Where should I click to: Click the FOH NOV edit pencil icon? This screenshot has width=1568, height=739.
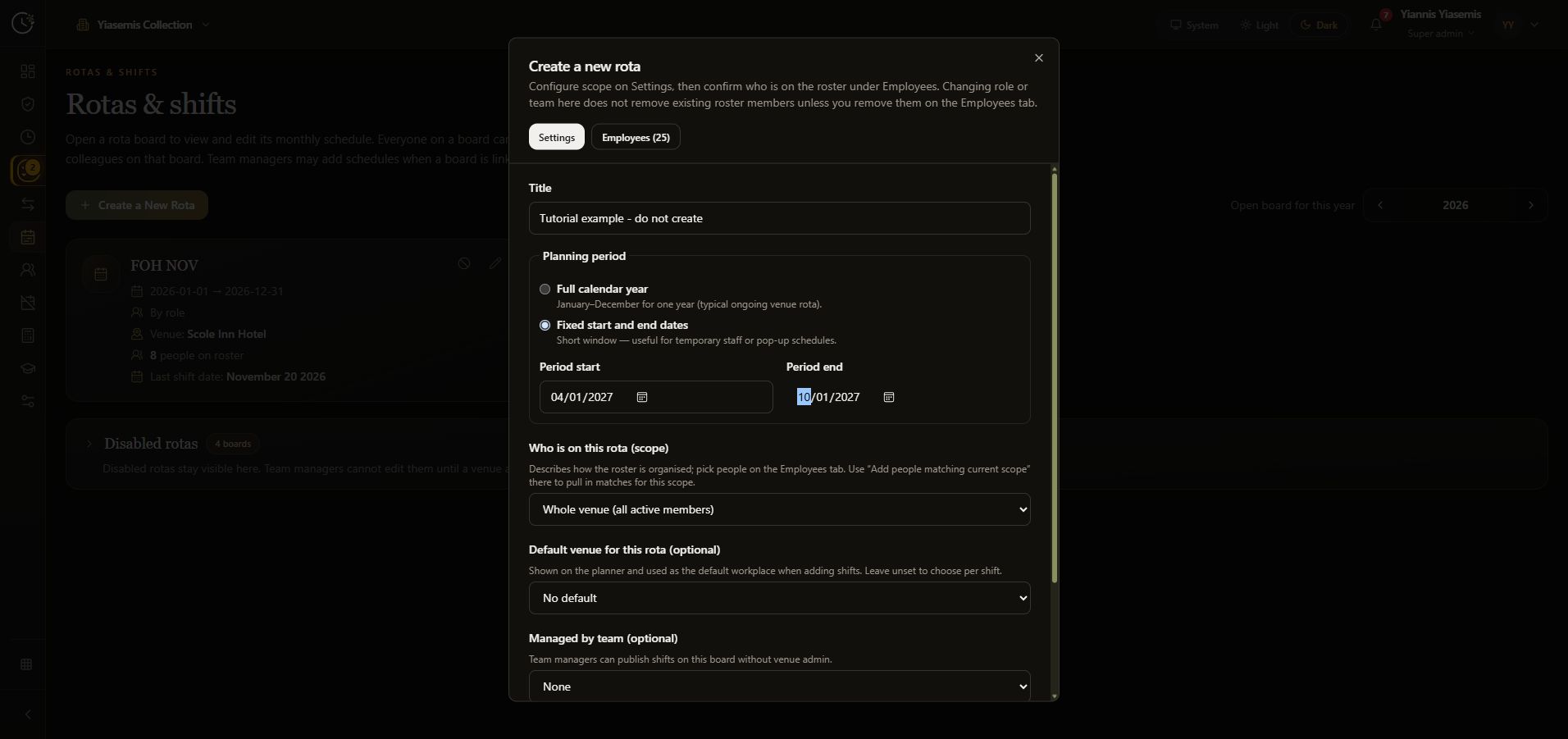point(495,263)
